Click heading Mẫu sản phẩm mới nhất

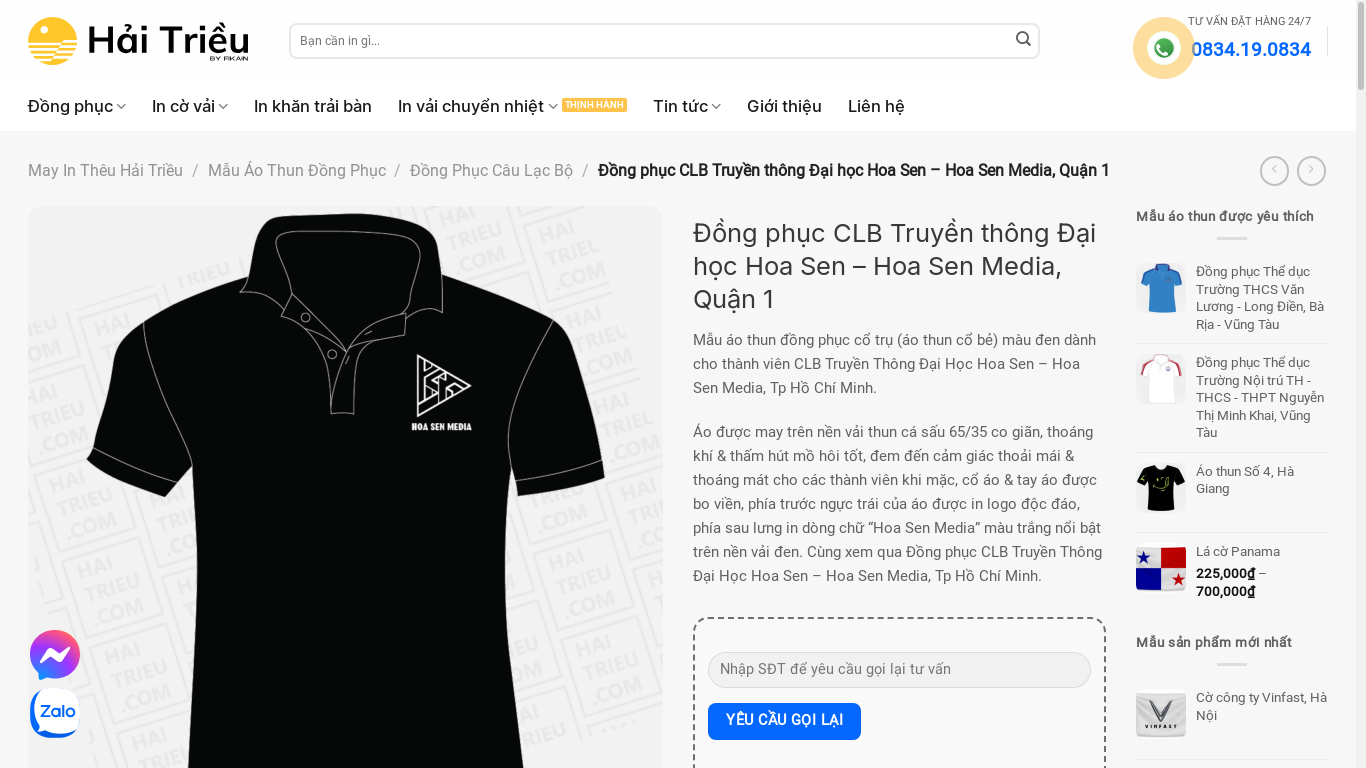[x=1213, y=643]
